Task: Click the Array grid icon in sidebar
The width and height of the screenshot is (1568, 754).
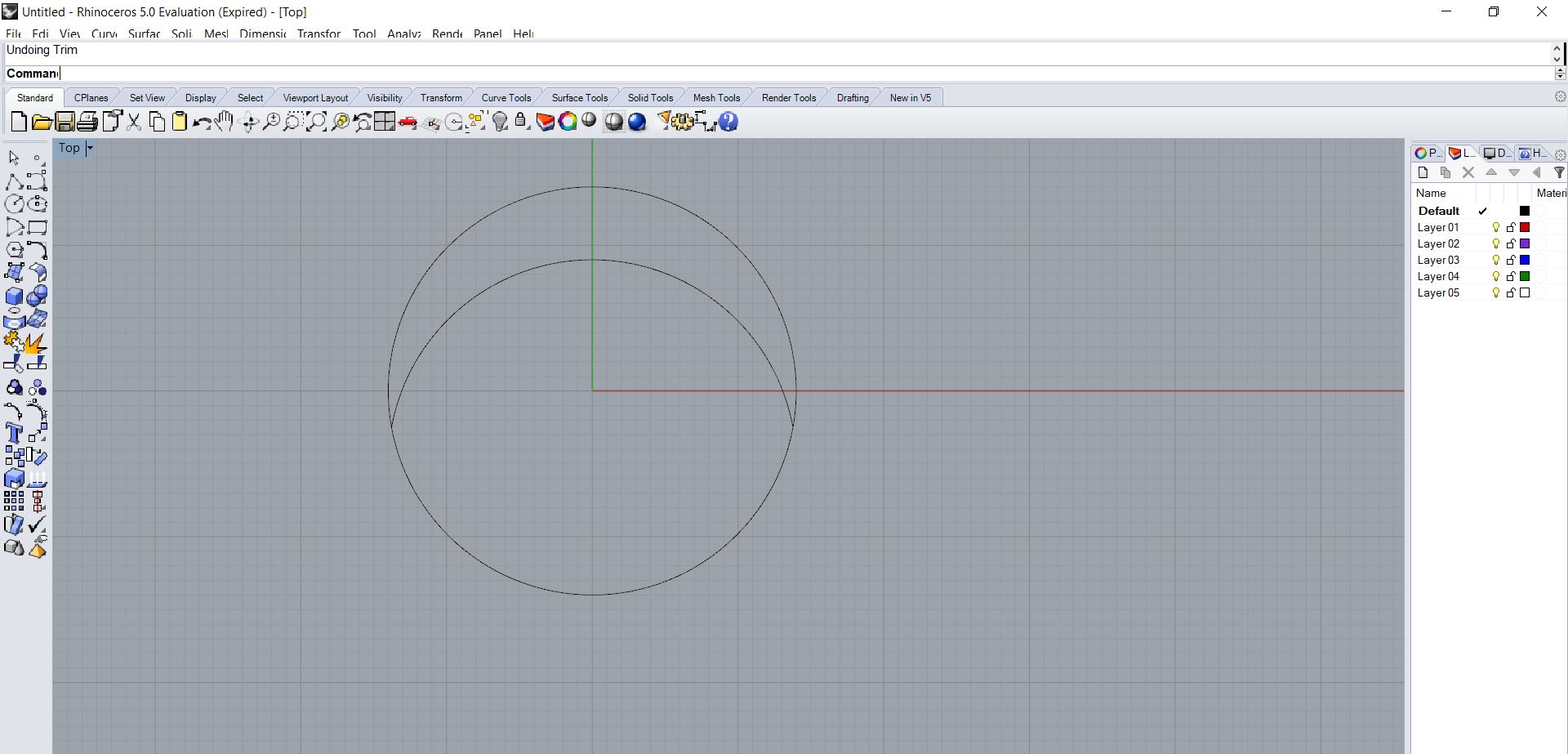Action: coord(14,501)
